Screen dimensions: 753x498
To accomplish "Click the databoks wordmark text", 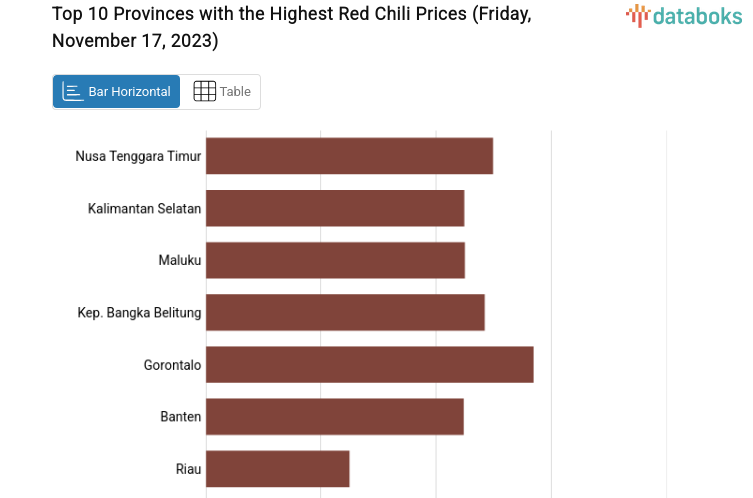I will pyautogui.click(x=697, y=15).
